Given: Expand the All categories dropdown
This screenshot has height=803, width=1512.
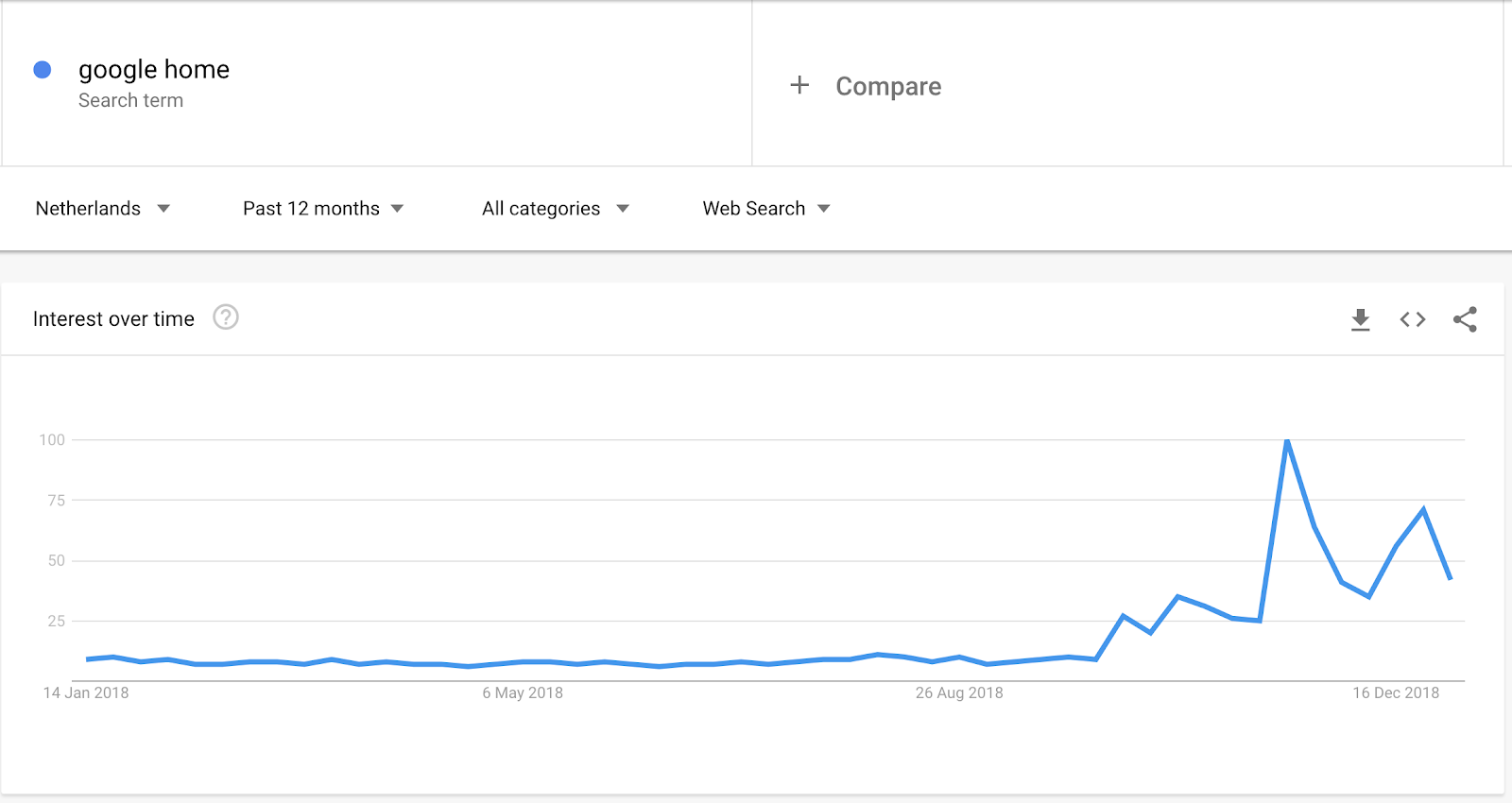Looking at the screenshot, I should coord(556,208).
